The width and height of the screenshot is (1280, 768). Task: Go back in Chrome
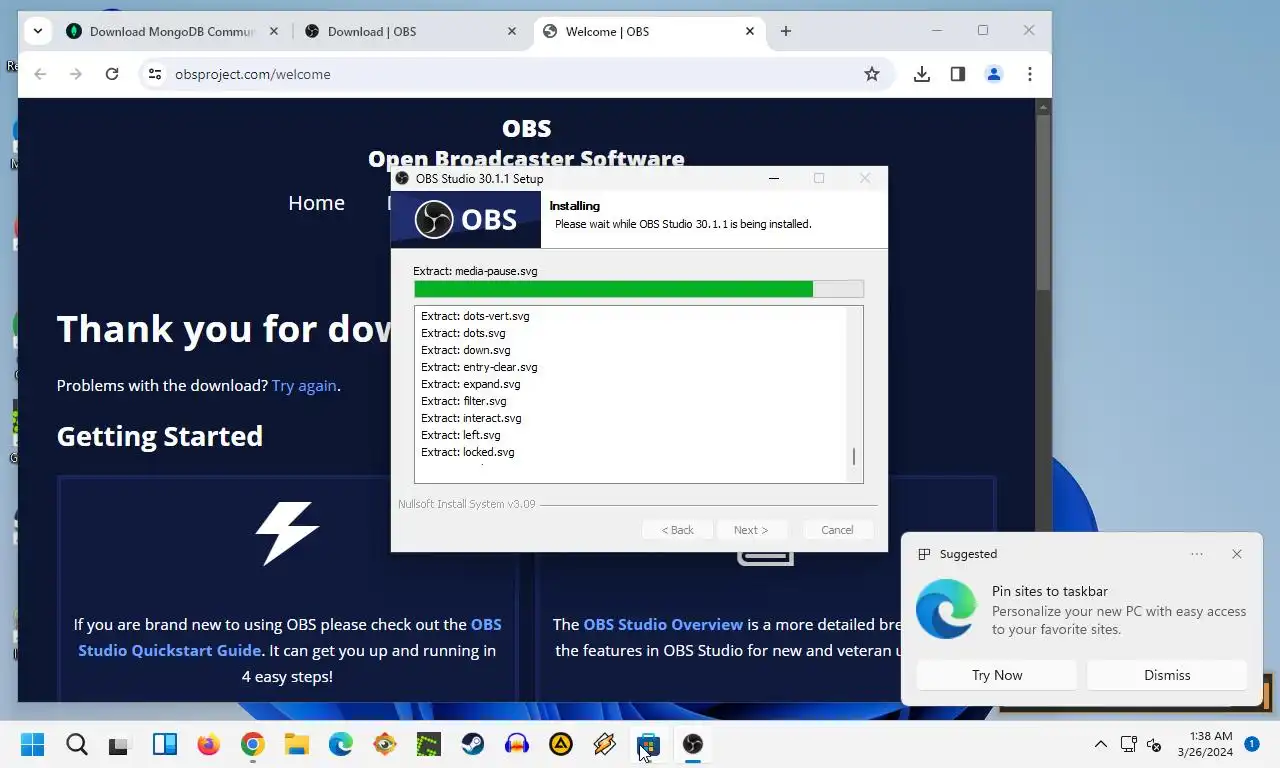pyautogui.click(x=40, y=74)
